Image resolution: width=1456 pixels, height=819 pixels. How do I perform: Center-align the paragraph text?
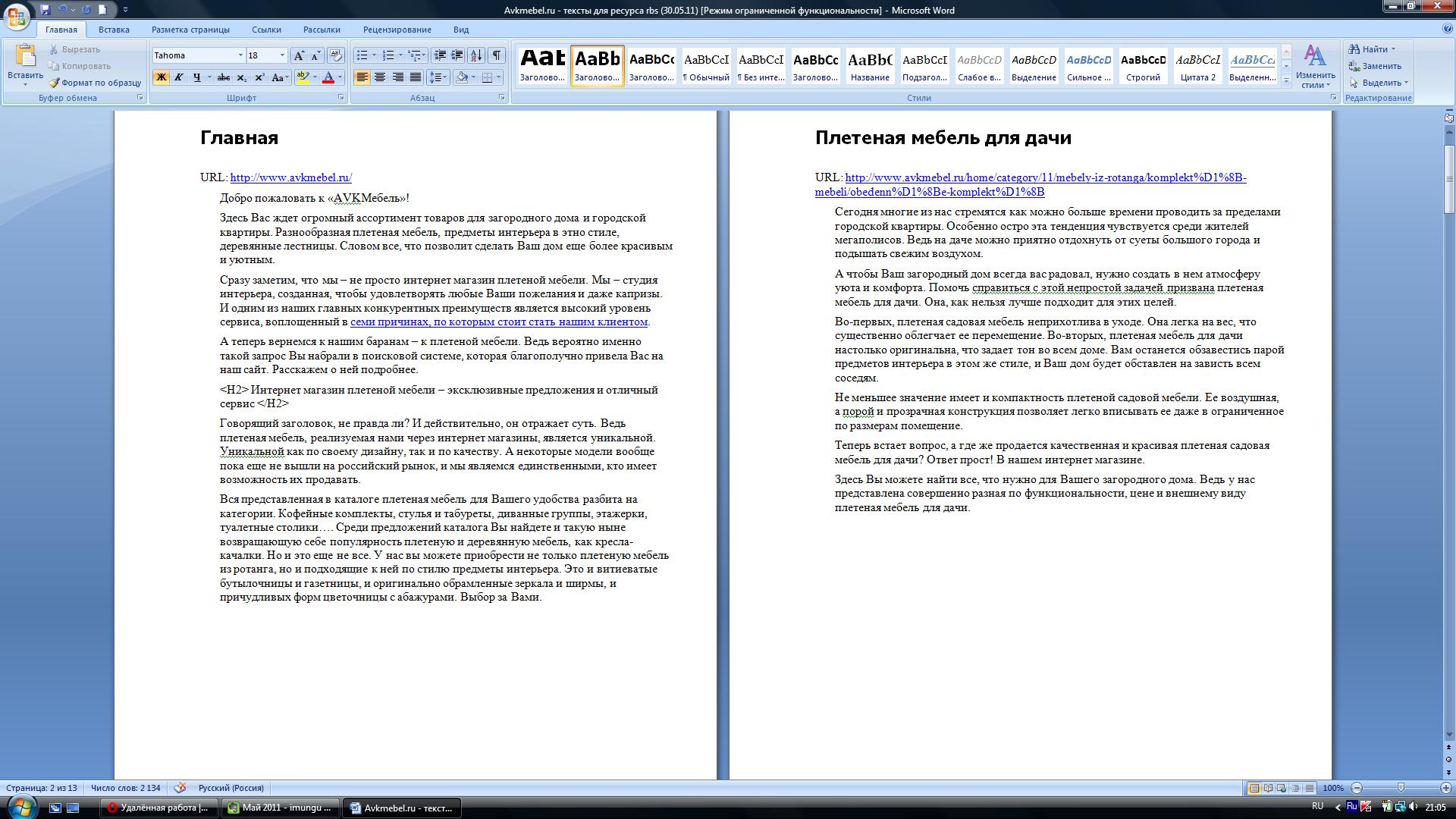tap(380, 77)
